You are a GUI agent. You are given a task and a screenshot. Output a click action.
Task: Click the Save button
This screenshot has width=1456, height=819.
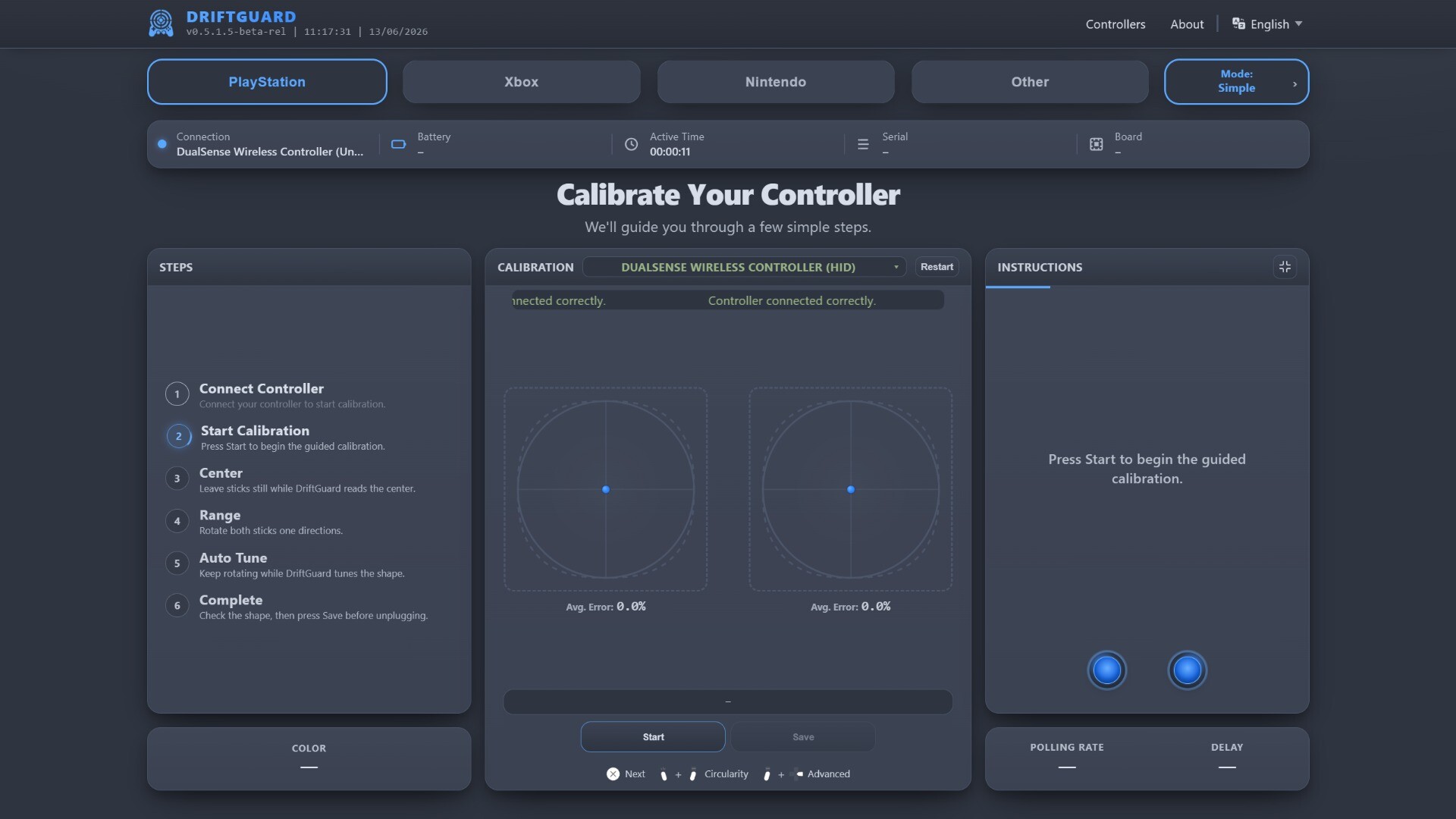(x=803, y=736)
